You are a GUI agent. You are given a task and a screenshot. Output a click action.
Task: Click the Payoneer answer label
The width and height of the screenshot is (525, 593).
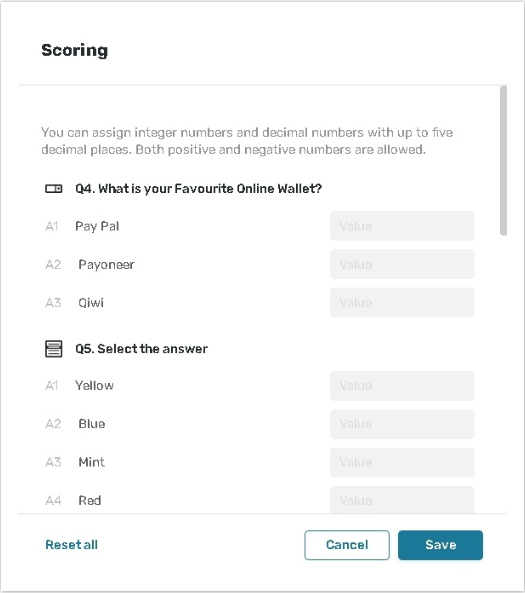tap(106, 264)
